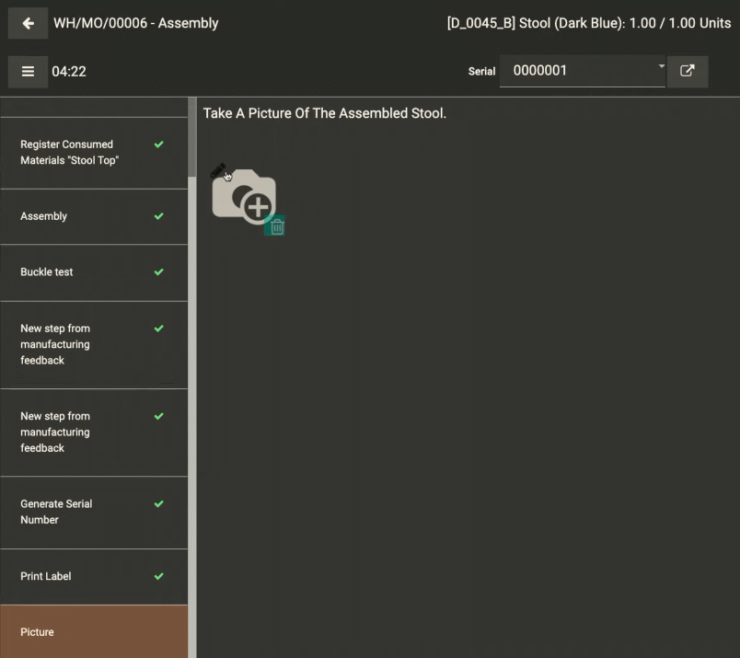Click the Serial field showing 0000001
740x658 pixels.
click(x=582, y=71)
